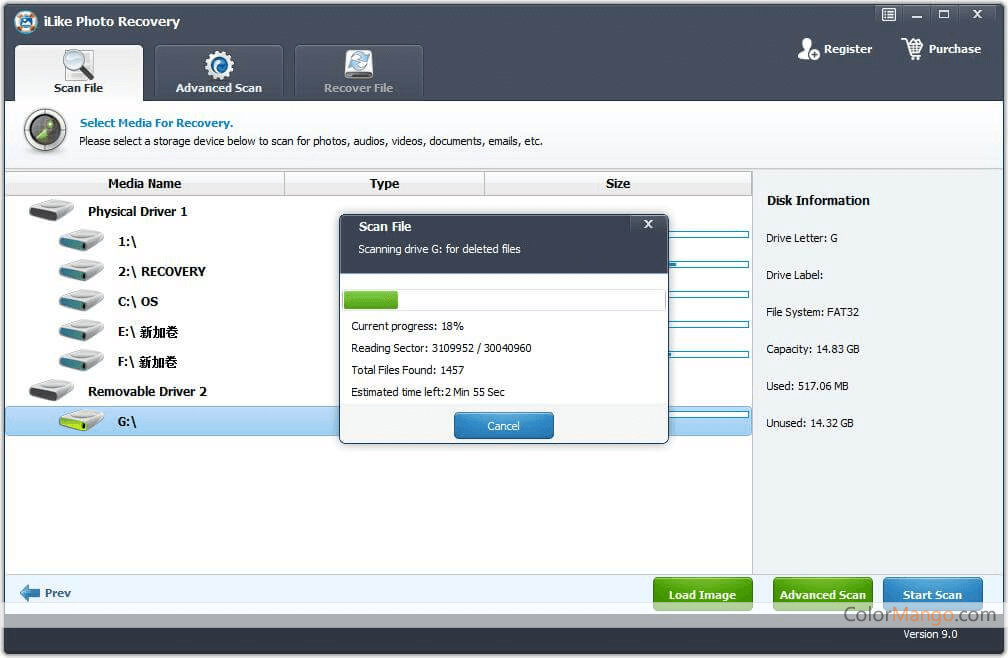Click the usage bar for the 1:\ row
This screenshot has height=658, width=1008.
coord(708,235)
